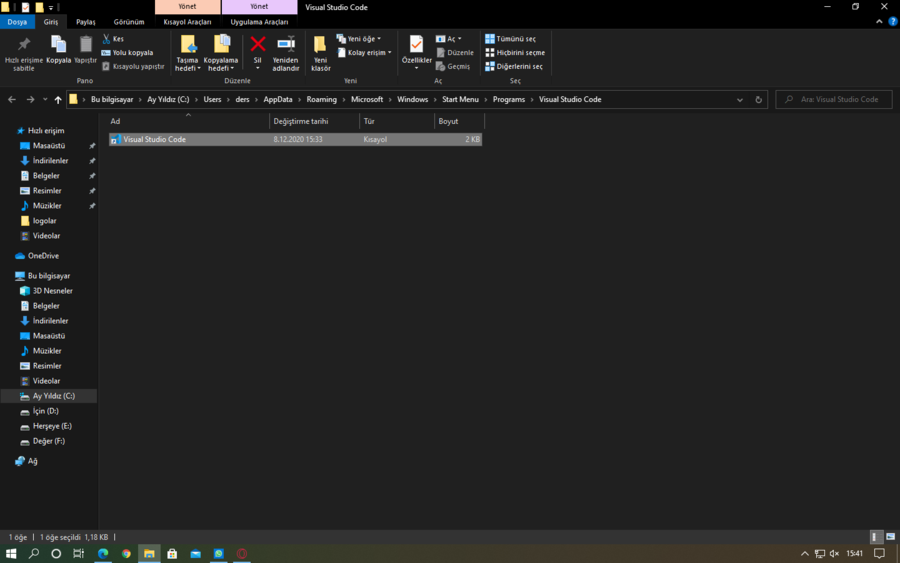This screenshot has height=563, width=900.
Task: Expand Yeni öğe menu
Action: [358, 38]
